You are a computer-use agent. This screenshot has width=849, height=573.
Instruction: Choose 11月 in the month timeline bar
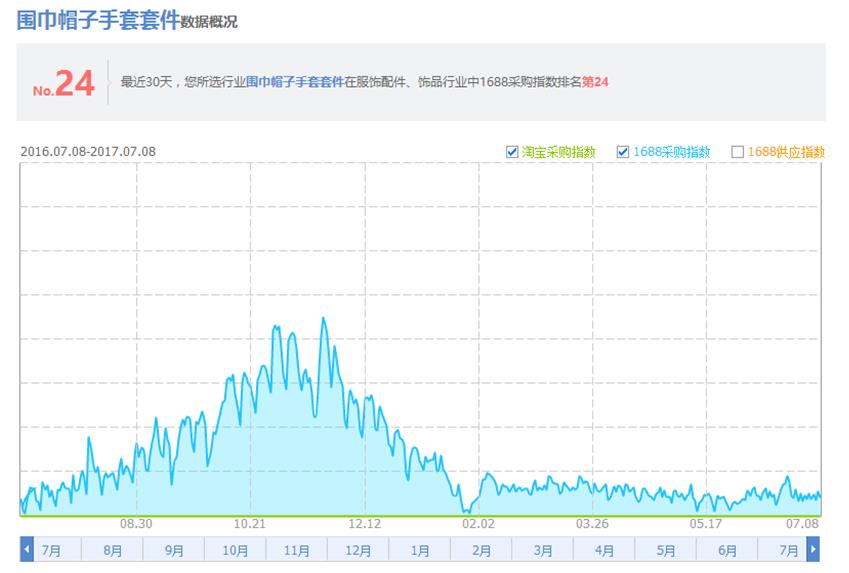pyautogui.click(x=297, y=550)
